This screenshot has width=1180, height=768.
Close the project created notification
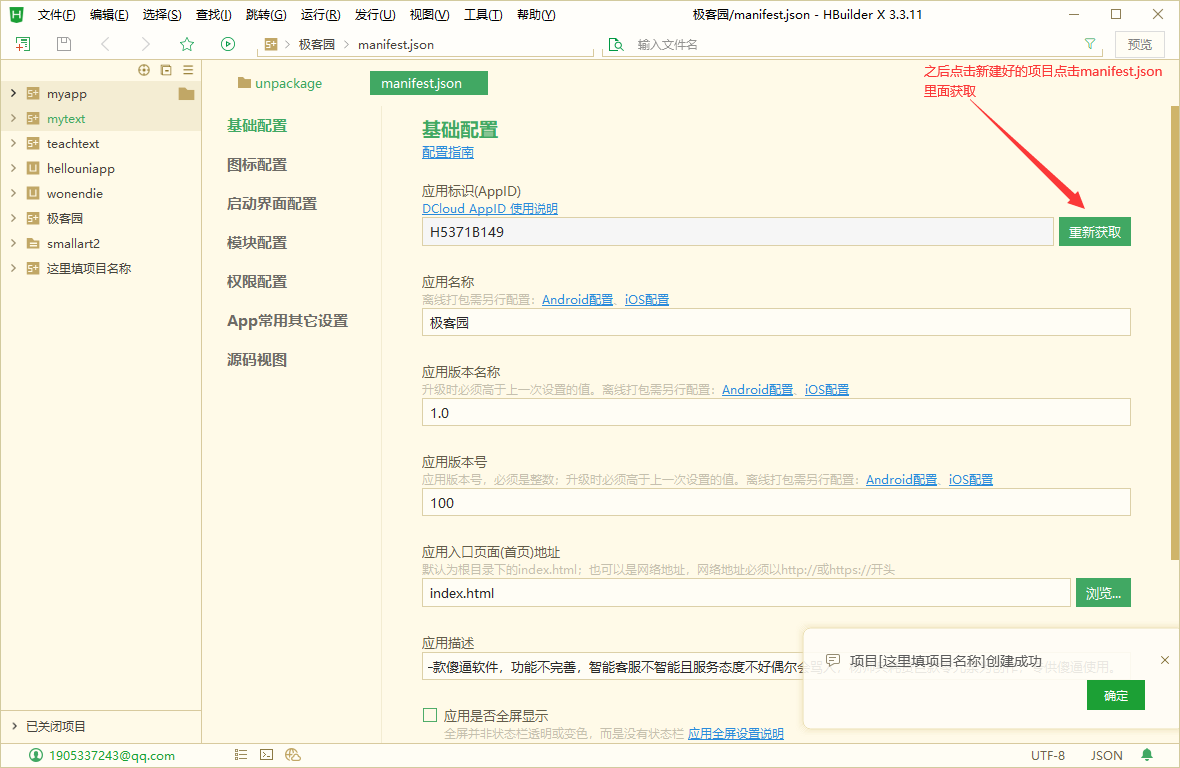(x=1165, y=660)
